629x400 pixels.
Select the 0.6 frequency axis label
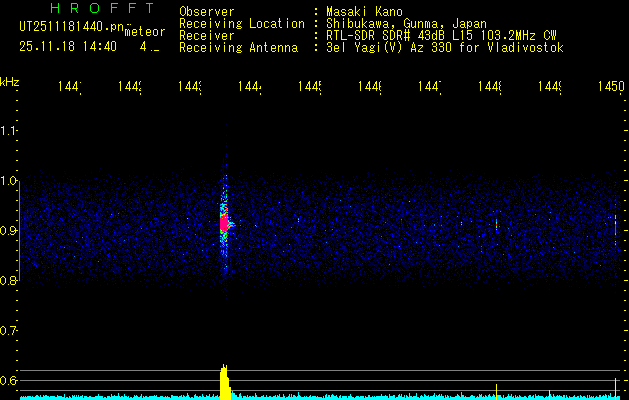click(9, 381)
